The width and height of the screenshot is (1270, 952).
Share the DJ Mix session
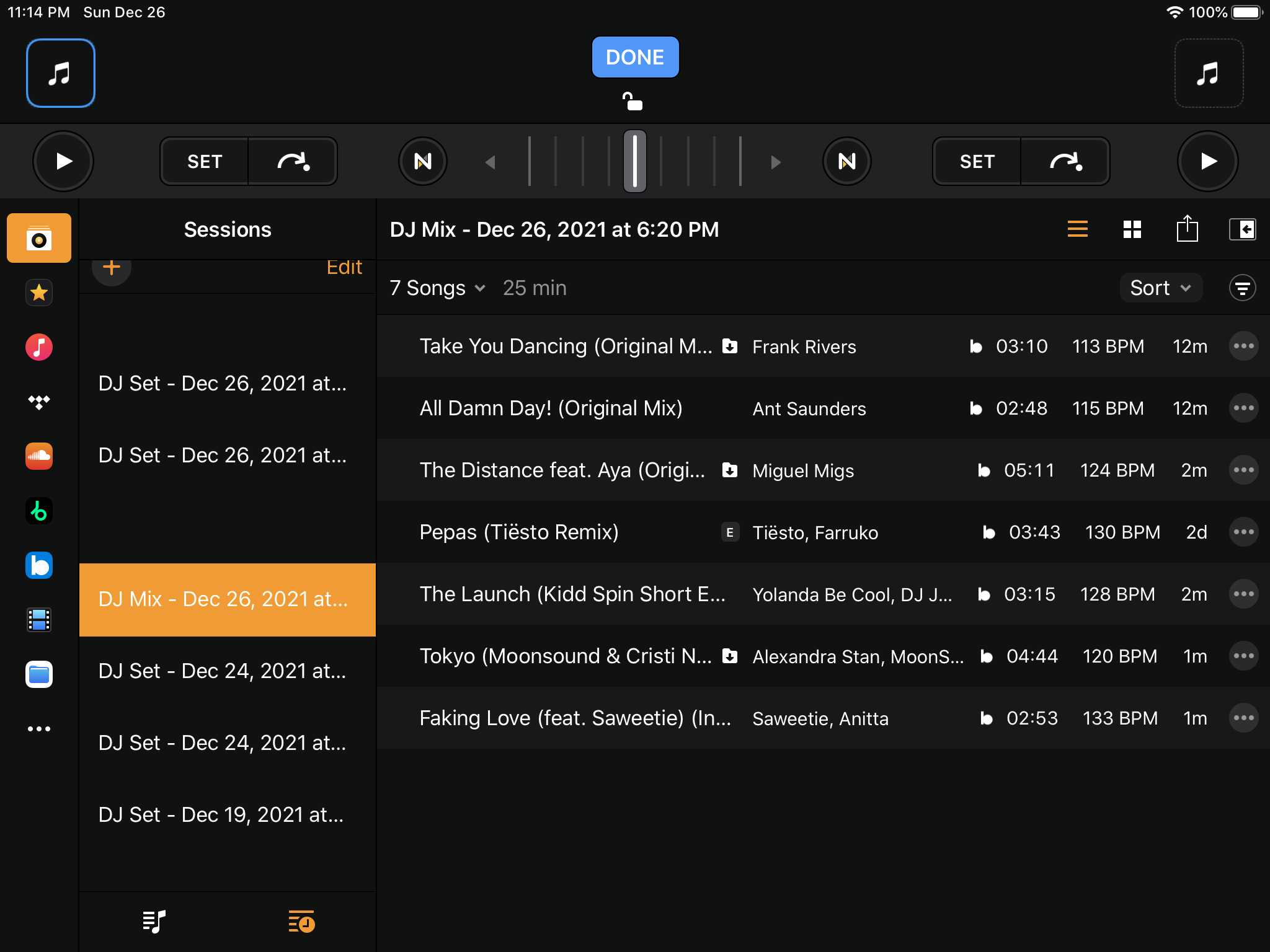(1187, 229)
